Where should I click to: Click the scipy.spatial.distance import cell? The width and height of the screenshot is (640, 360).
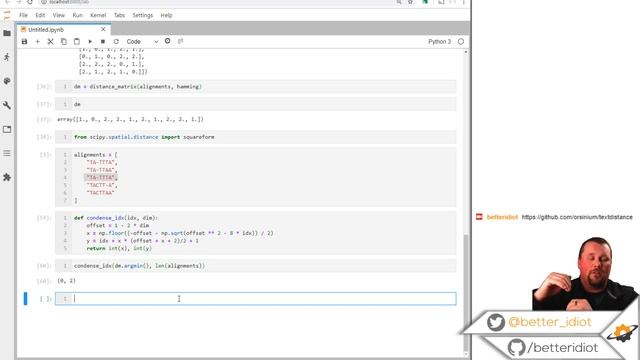pyautogui.click(x=256, y=137)
